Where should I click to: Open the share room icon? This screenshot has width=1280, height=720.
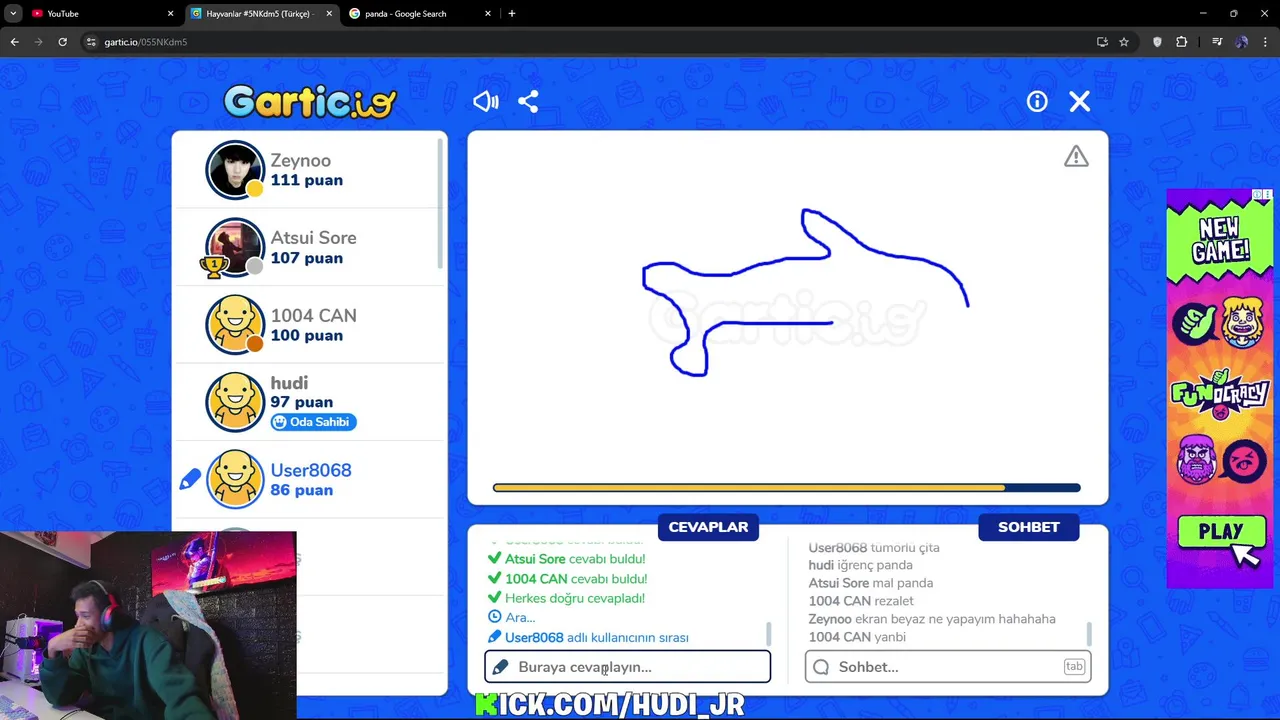coord(528,101)
